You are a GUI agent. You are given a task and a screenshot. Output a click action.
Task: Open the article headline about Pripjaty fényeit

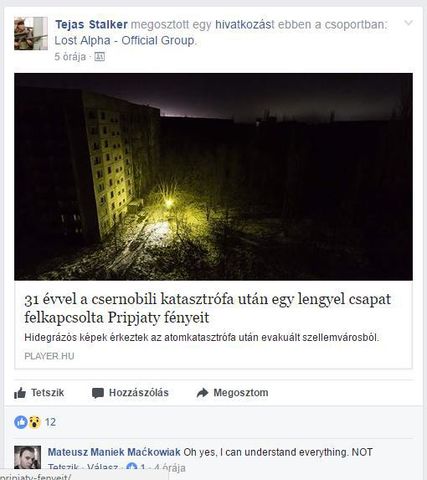[x=207, y=308]
